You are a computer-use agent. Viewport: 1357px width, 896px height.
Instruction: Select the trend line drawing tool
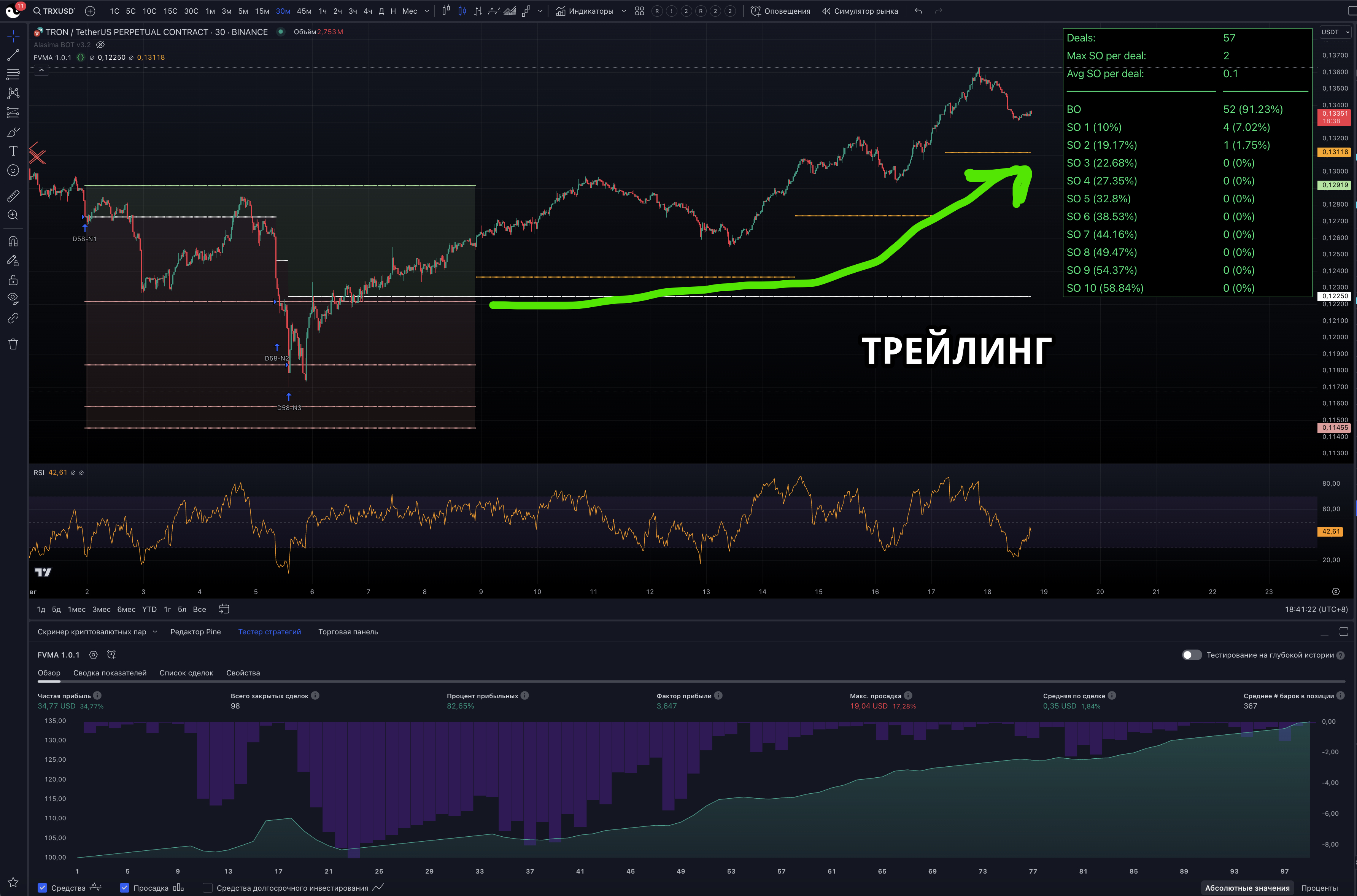click(13, 56)
